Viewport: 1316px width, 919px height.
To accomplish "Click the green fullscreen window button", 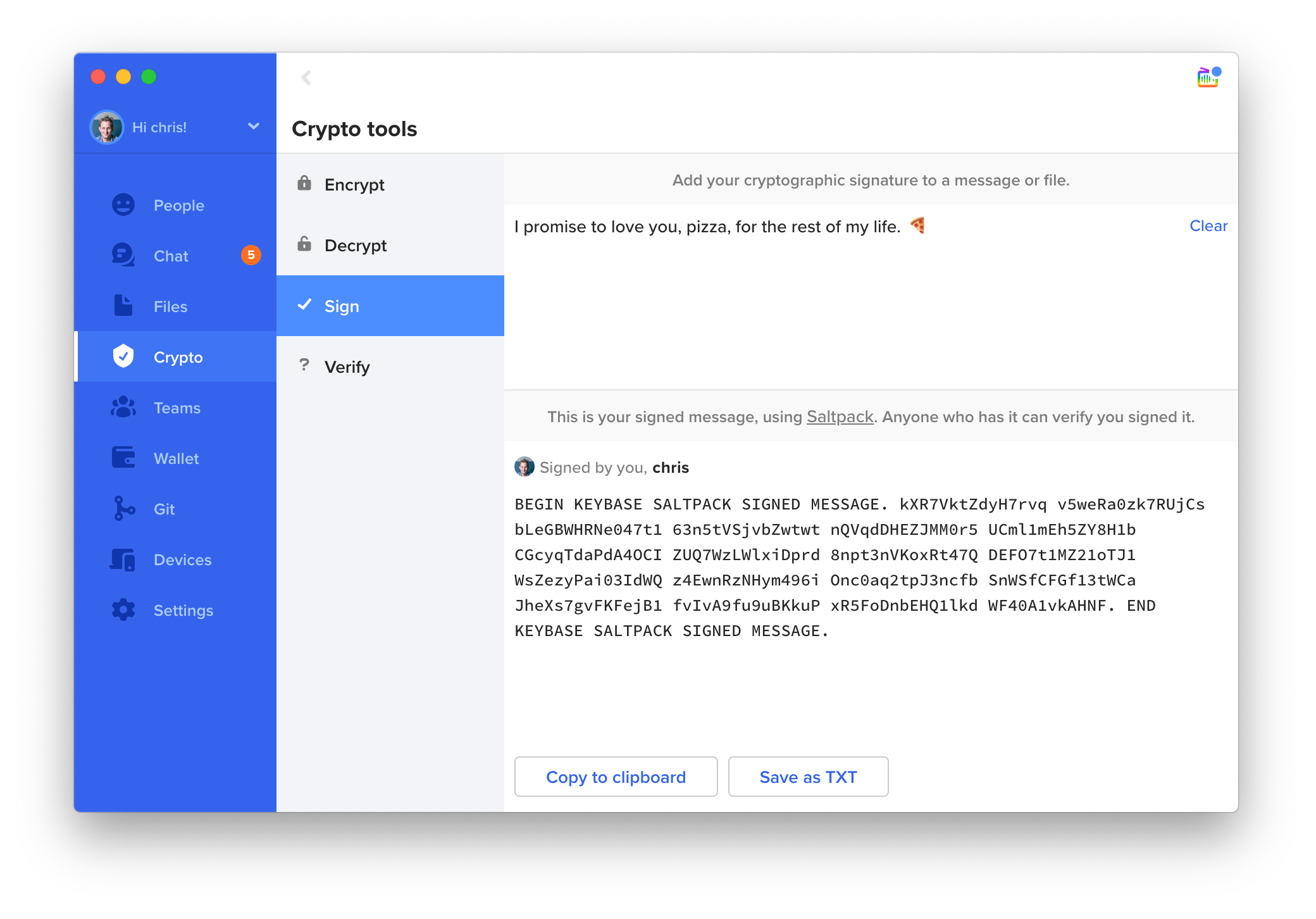I will (149, 77).
